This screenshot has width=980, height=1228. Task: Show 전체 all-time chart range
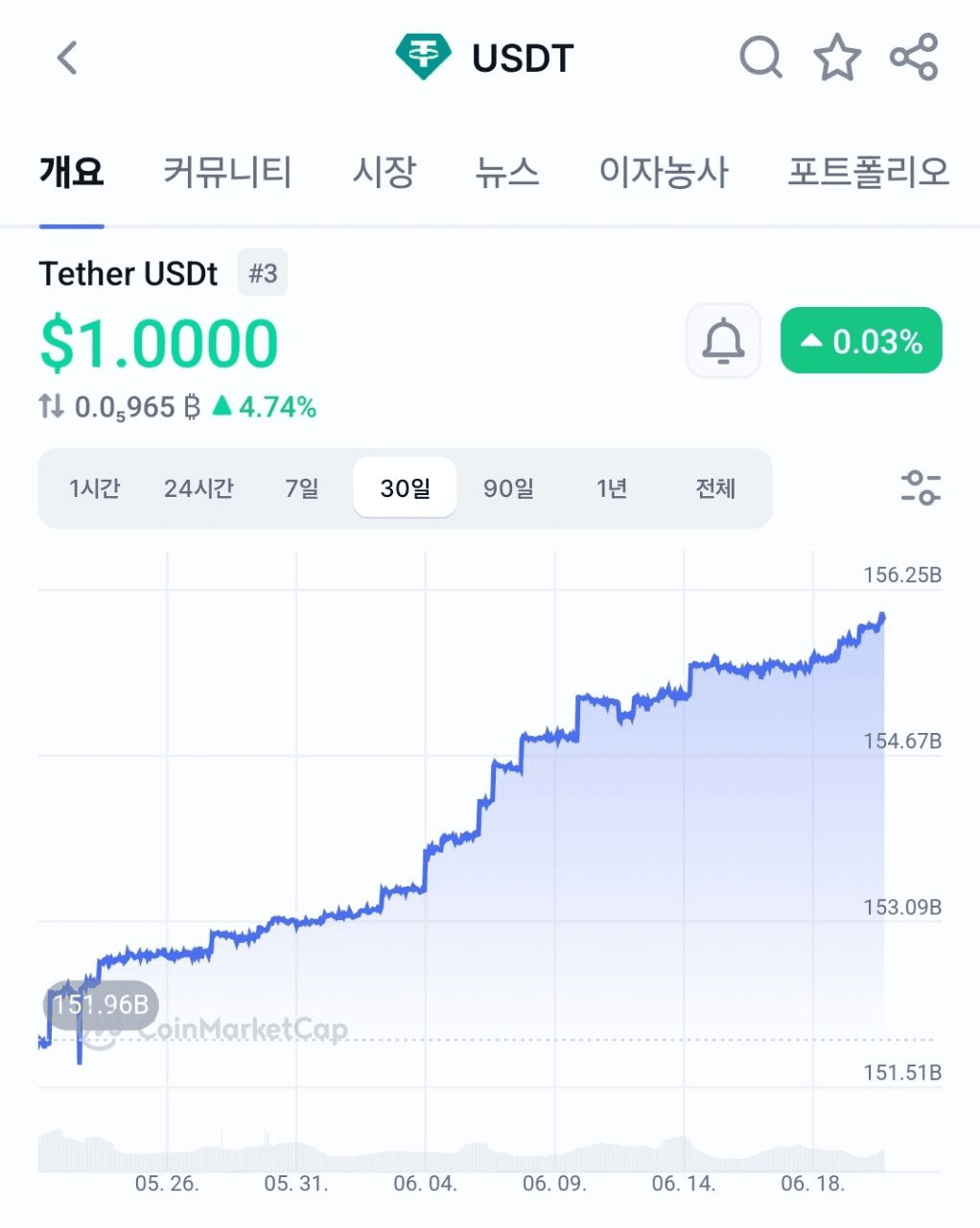[715, 488]
